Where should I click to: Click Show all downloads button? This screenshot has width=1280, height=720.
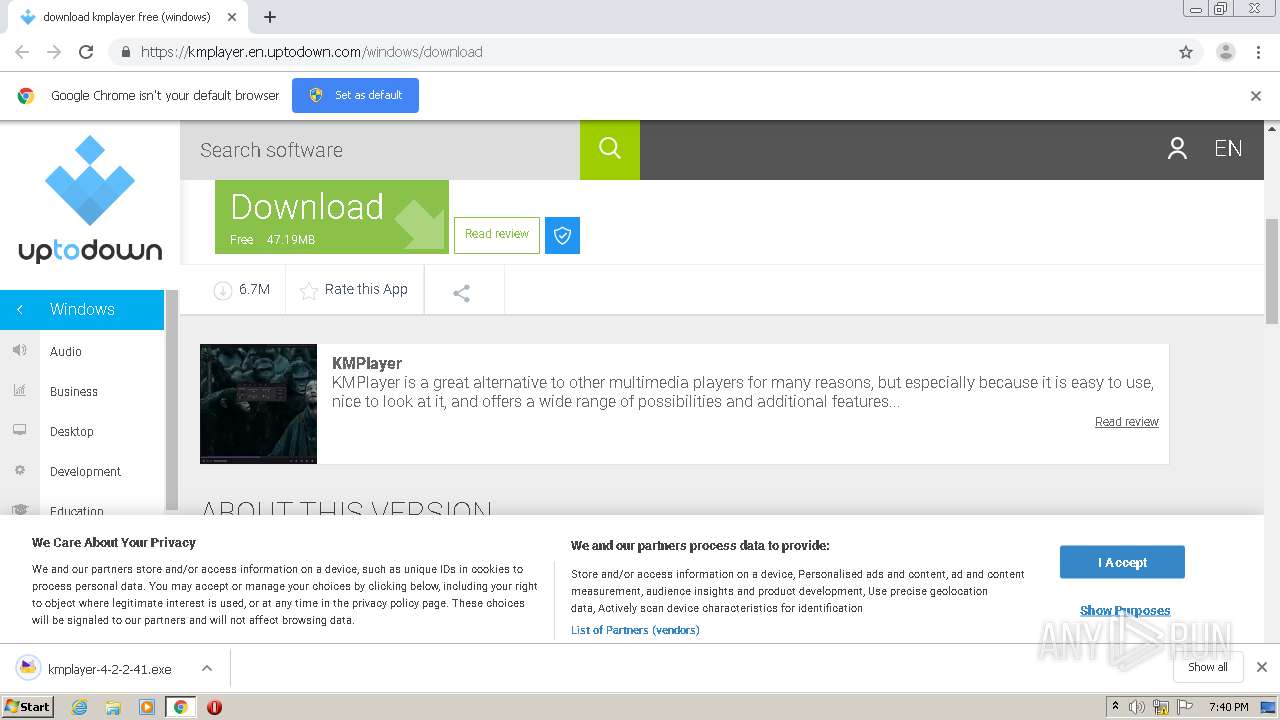(1208, 667)
